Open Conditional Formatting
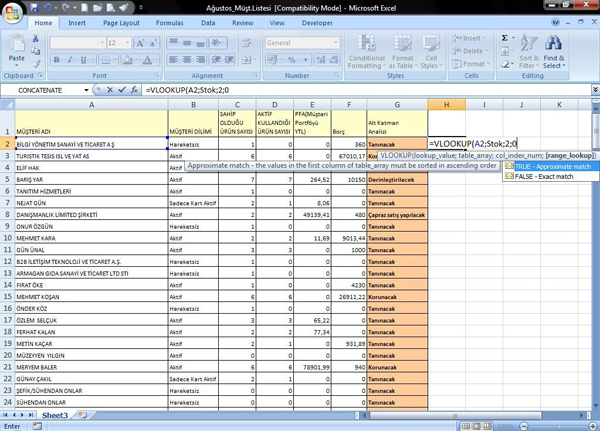Screen dimensions: 600x431 pos(366,52)
